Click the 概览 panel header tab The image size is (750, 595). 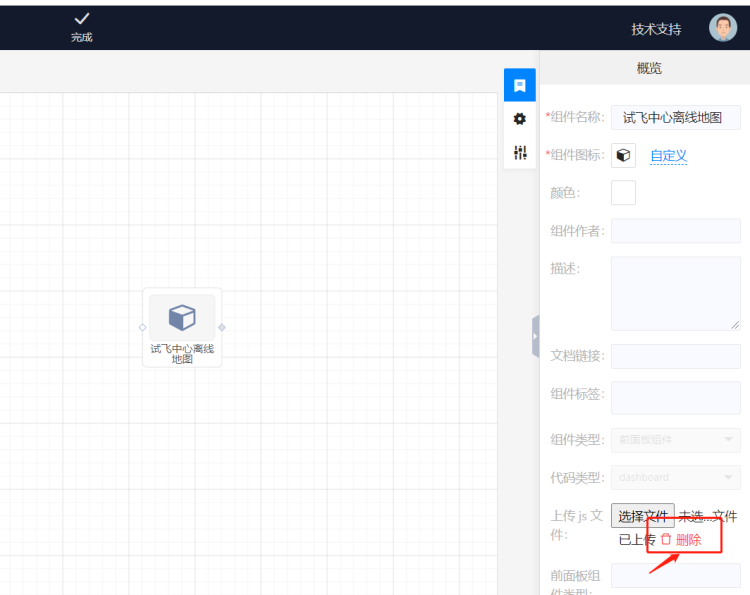(649, 68)
